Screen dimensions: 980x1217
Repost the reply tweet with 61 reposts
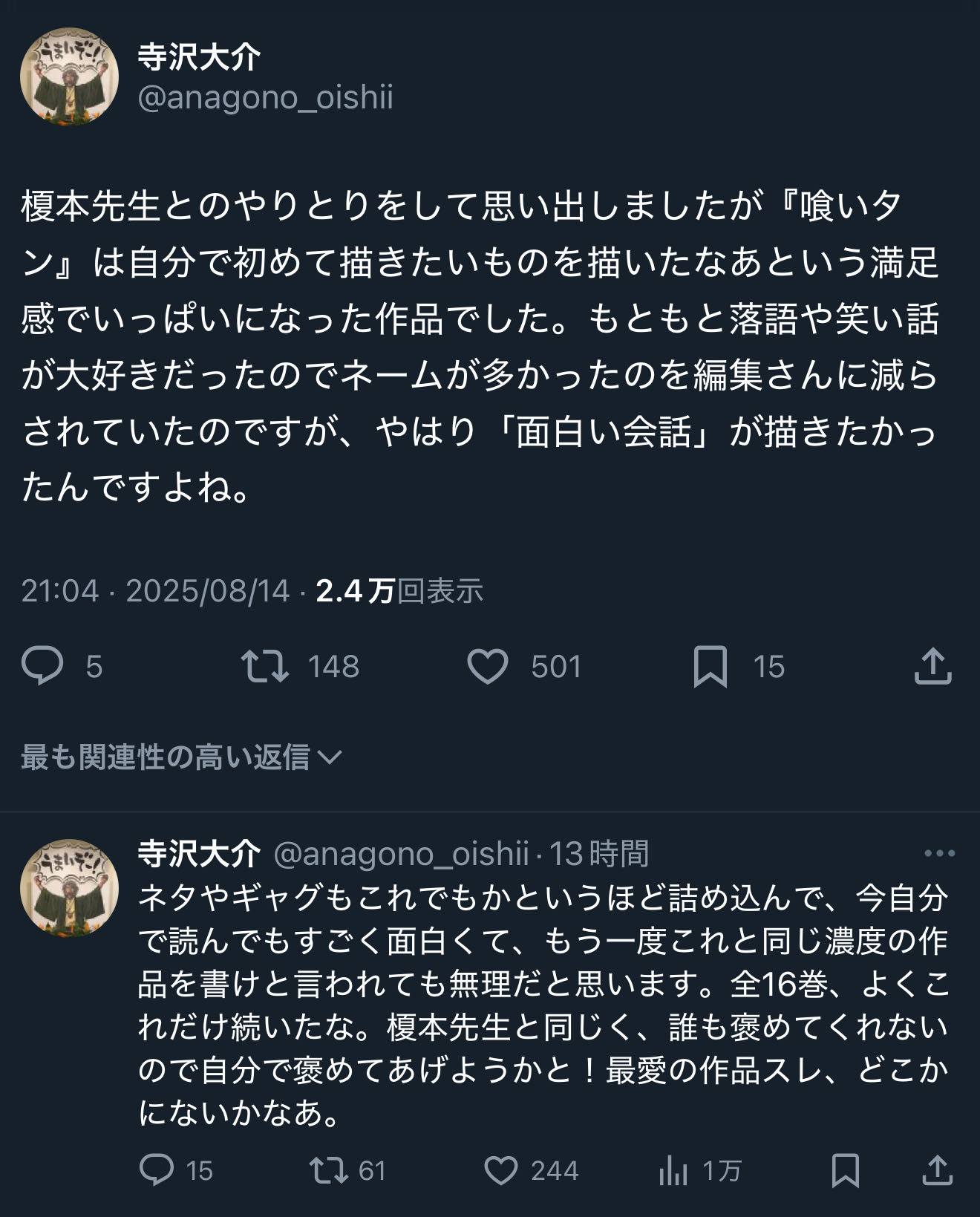tap(329, 1170)
